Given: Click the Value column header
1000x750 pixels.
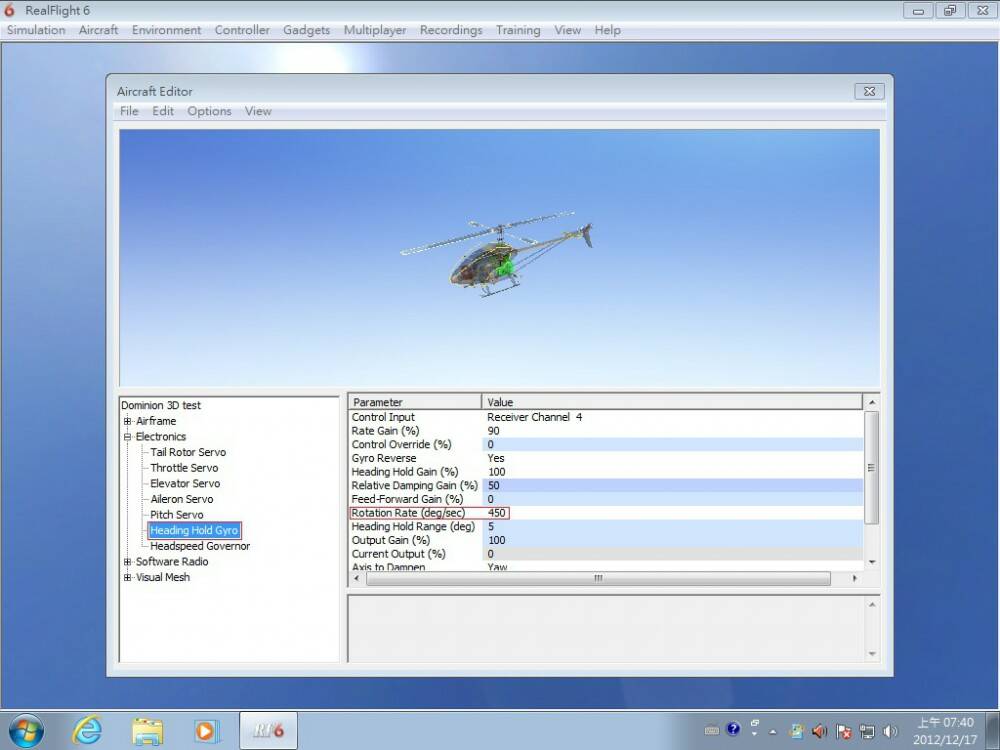Looking at the screenshot, I should (x=672, y=402).
